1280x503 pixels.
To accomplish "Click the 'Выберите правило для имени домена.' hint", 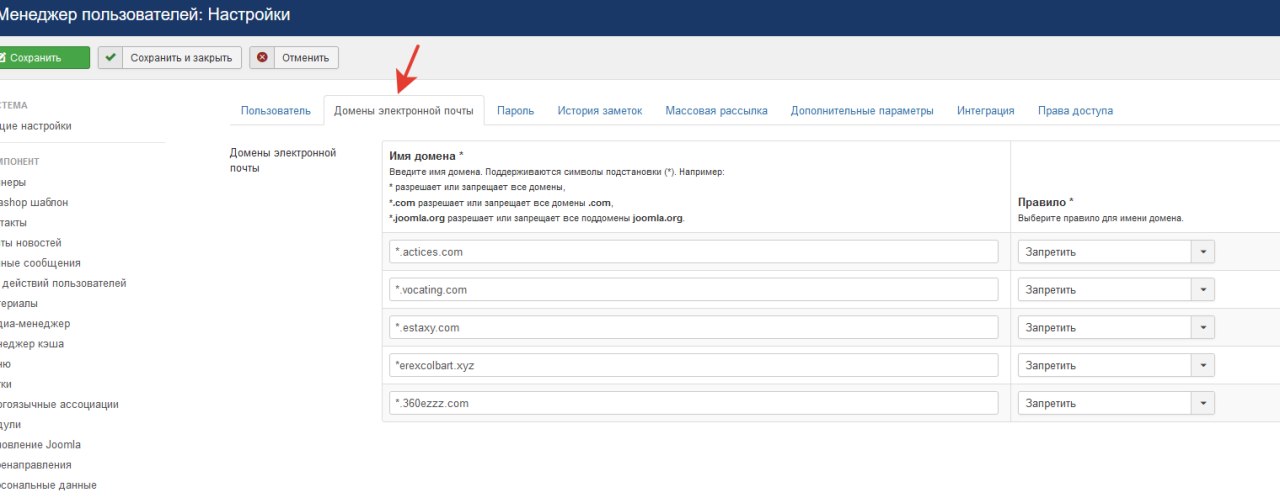I will [x=1101, y=217].
